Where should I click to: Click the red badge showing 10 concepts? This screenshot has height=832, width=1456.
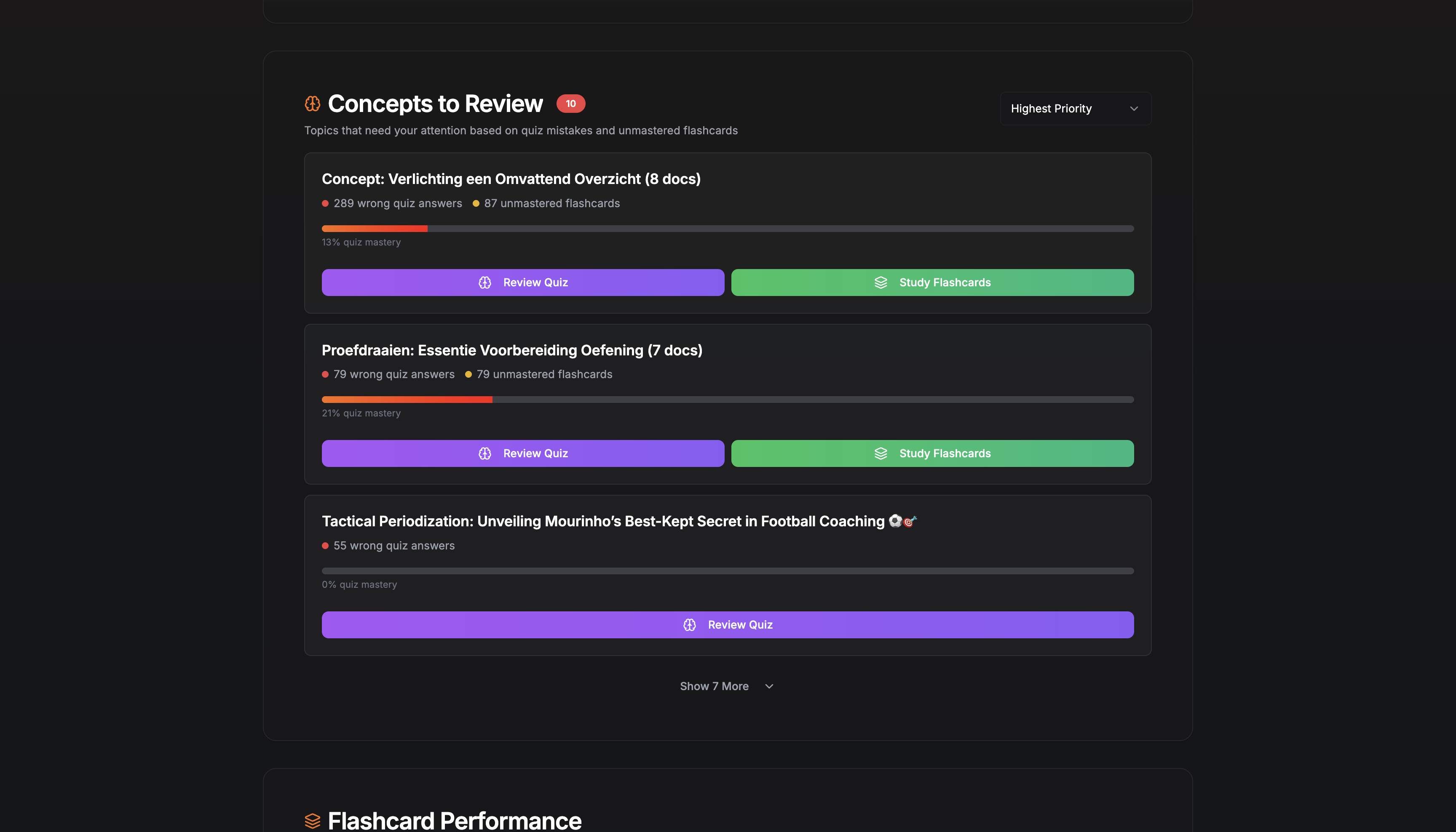pyautogui.click(x=570, y=104)
